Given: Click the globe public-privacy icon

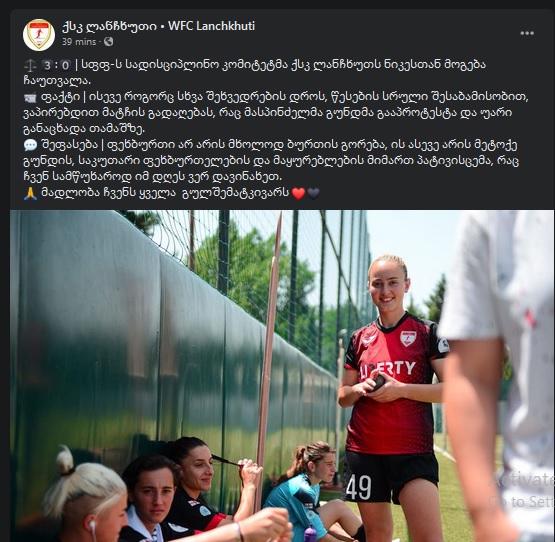Looking at the screenshot, I should point(108,42).
